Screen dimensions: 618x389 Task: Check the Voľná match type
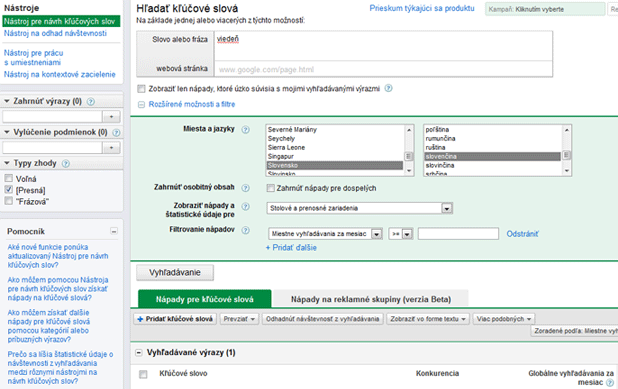pos(9,179)
